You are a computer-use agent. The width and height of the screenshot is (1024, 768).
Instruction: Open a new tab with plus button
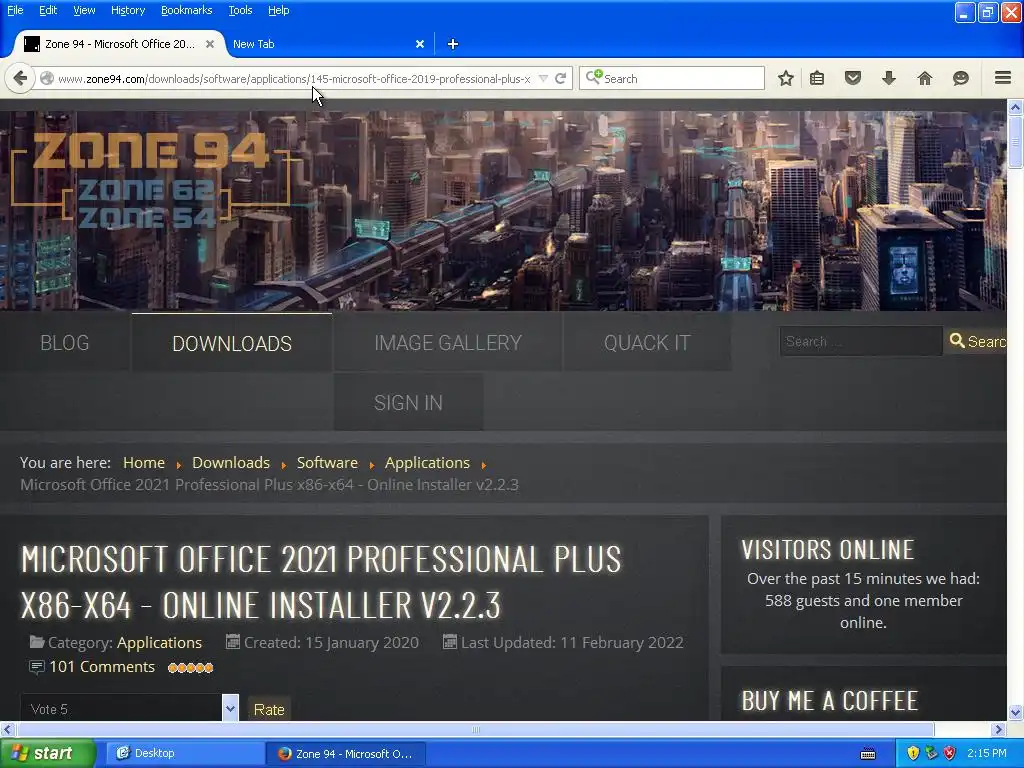[453, 44]
